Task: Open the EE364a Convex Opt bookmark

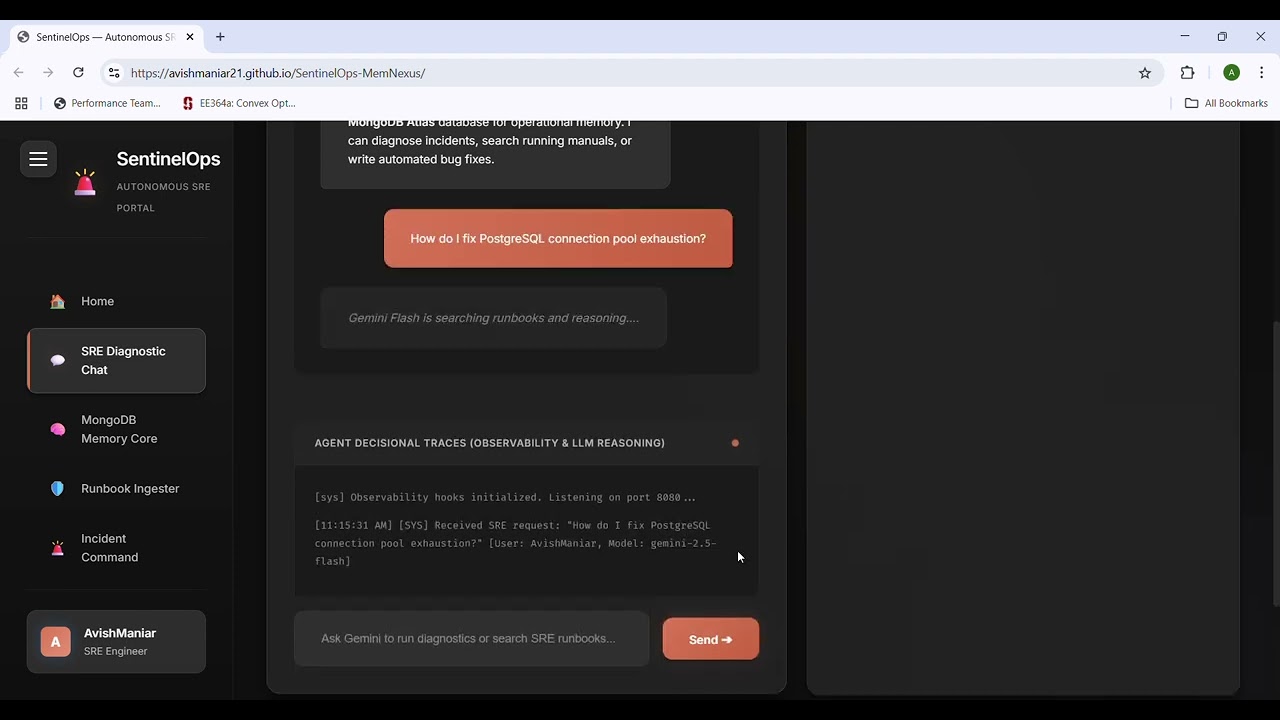Action: pos(239,103)
